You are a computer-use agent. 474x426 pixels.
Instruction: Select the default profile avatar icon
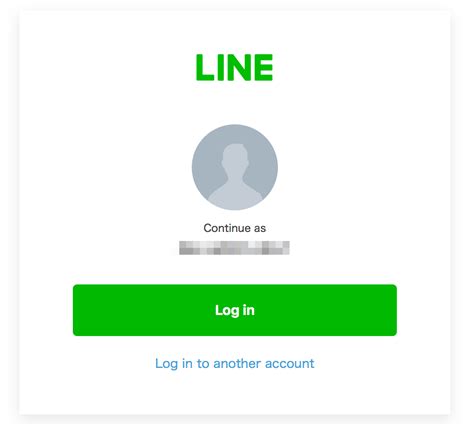pos(235,167)
